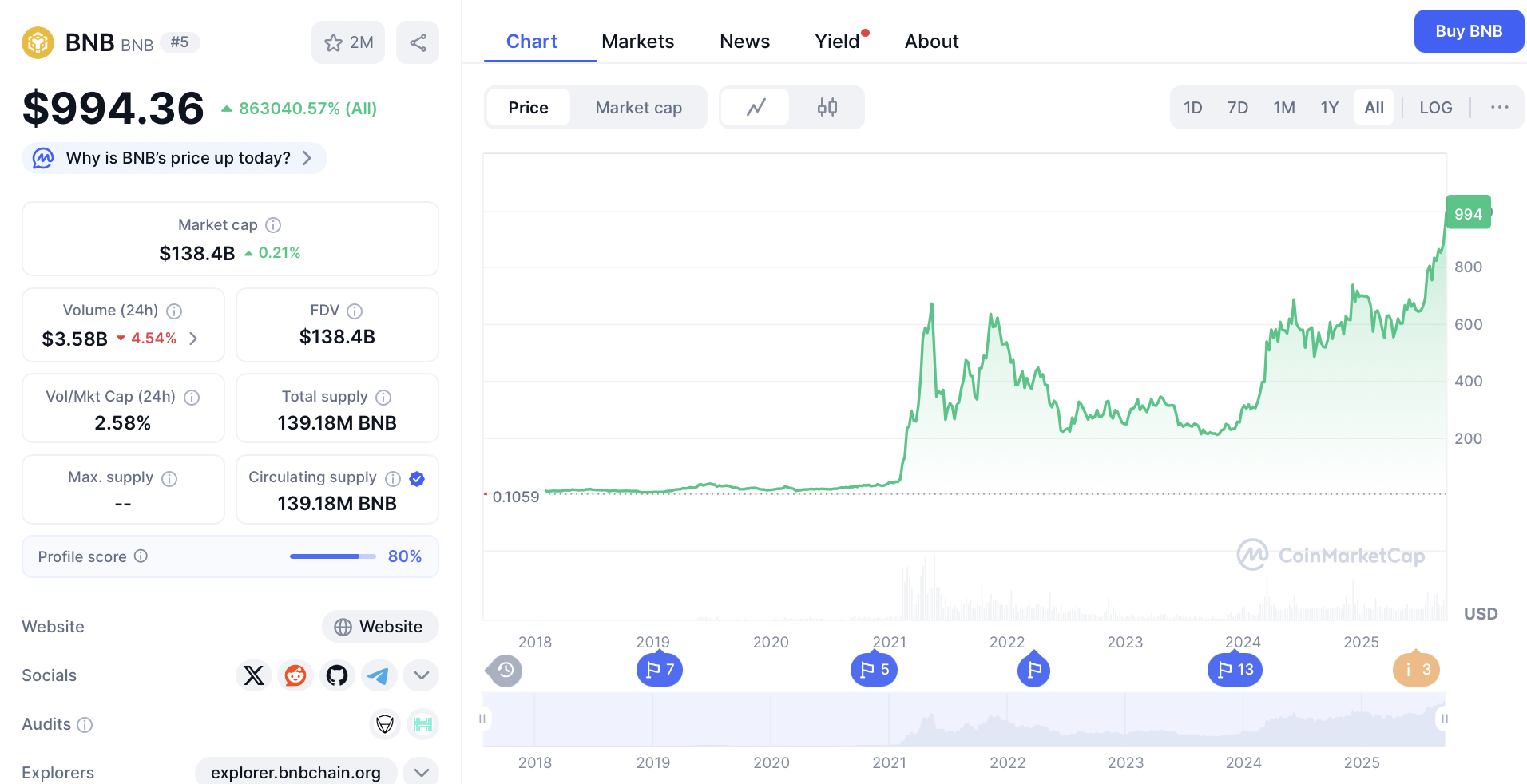The image size is (1527, 784).
Task: Switch chart to Market cap view
Action: tap(638, 108)
